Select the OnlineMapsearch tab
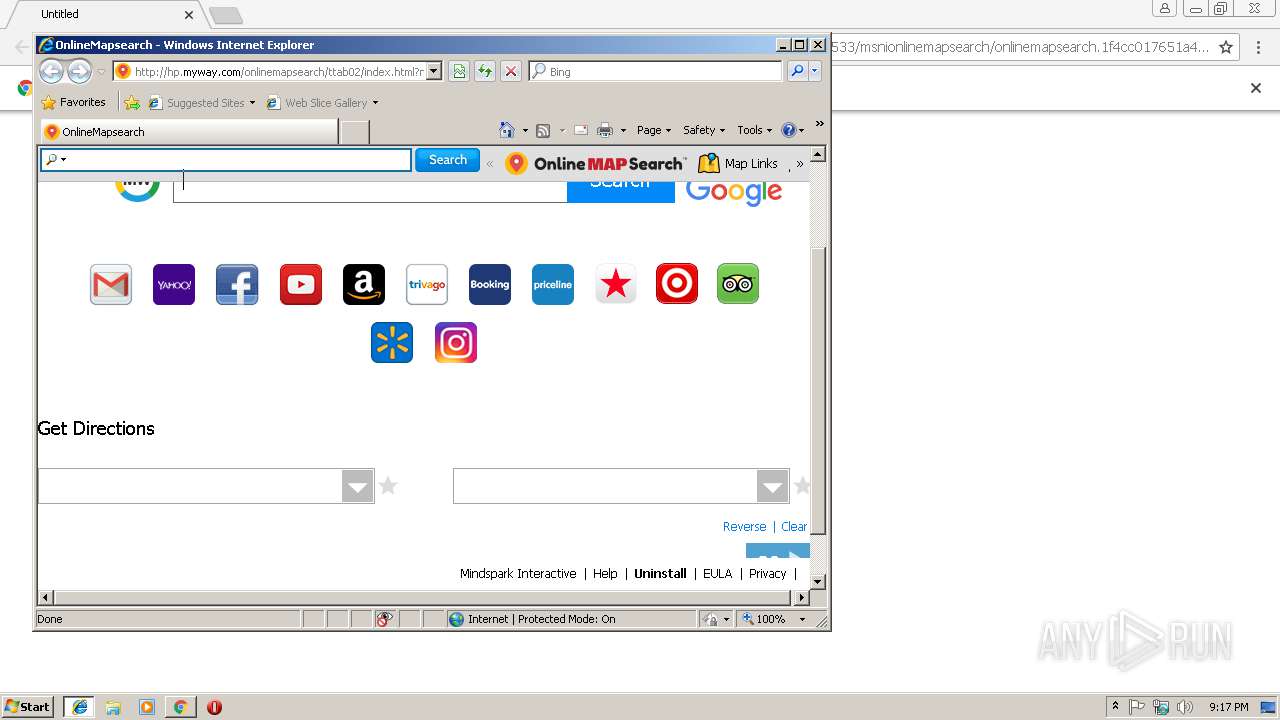 (189, 132)
